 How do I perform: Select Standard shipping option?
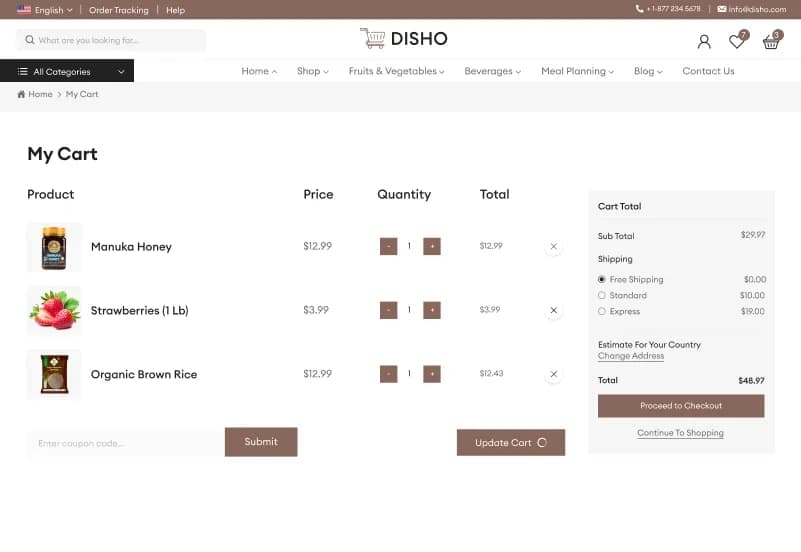pyautogui.click(x=602, y=295)
